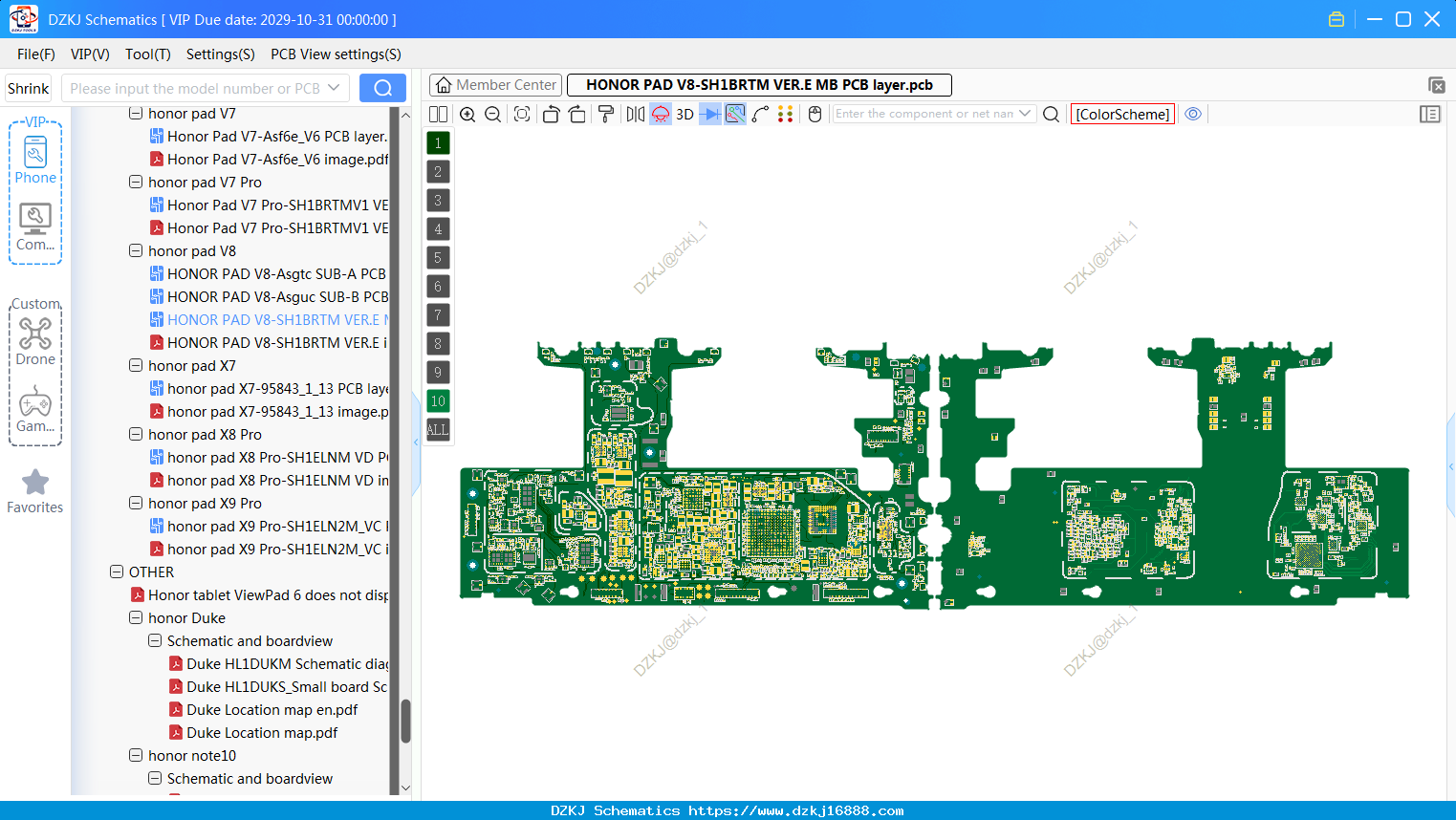Open Favorites star in sidebar
Viewport: 1456px width, 820px height.
pos(35,491)
